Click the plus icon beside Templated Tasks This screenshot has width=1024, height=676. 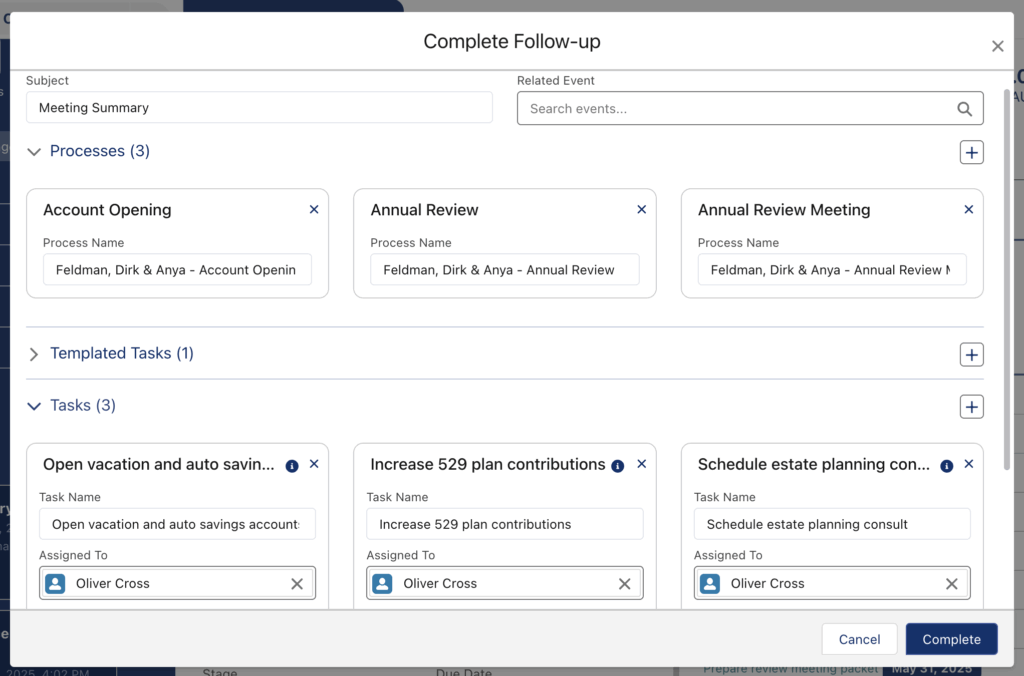coord(971,355)
